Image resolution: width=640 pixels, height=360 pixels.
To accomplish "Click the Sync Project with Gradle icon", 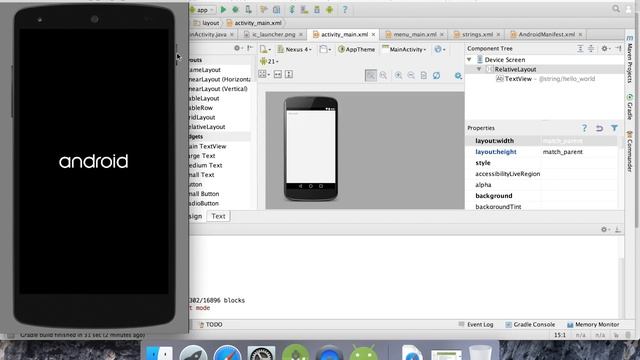I will click(291, 9).
